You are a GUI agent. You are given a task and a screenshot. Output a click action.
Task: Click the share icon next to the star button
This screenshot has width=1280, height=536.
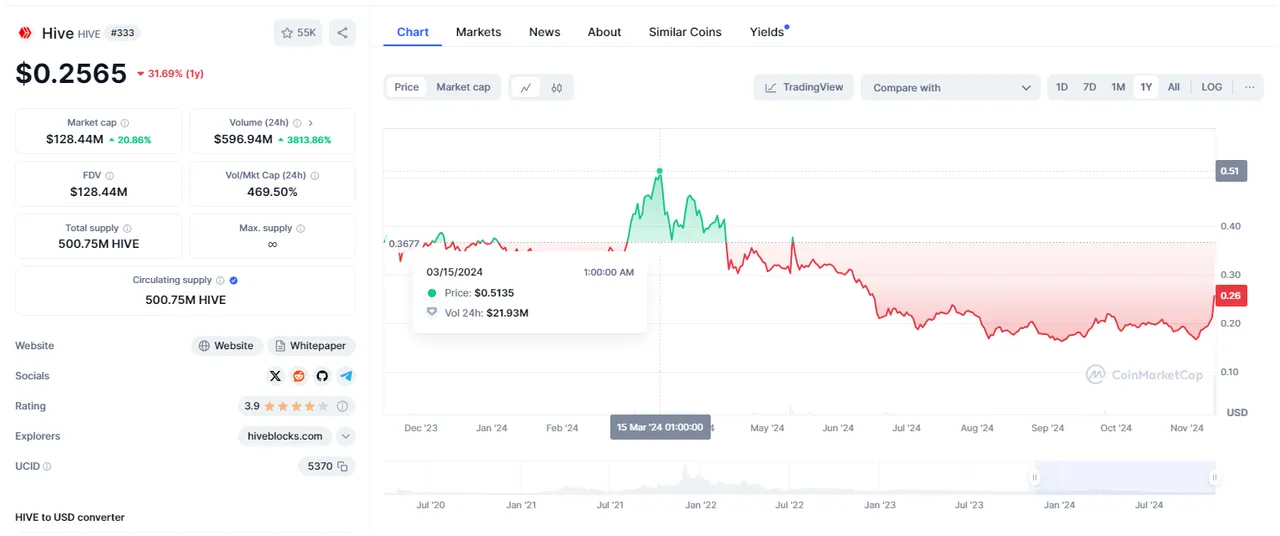tap(342, 33)
